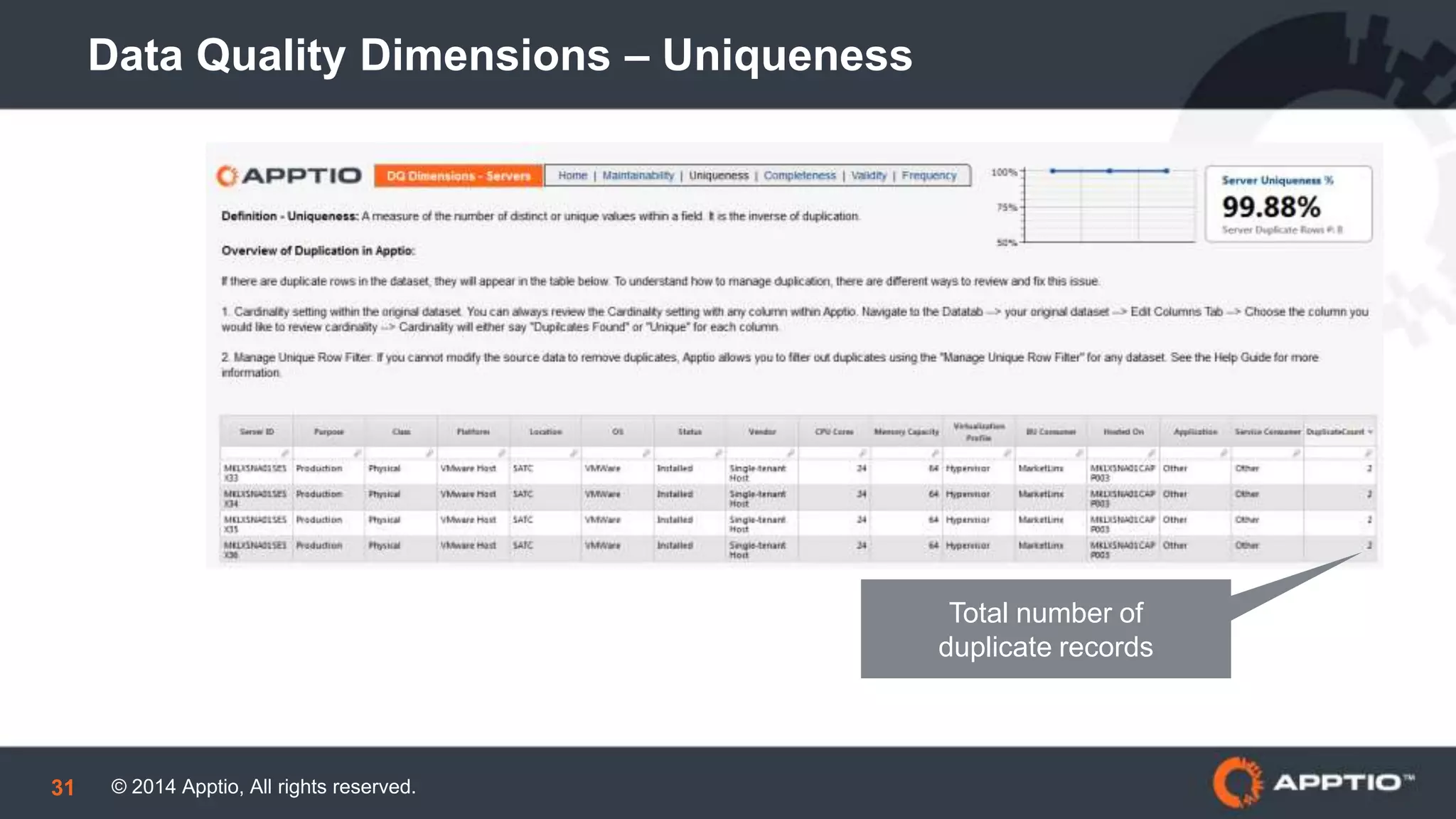The width and height of the screenshot is (1456, 819).
Task: Select server row MKLXSNA01SESX33
Action: coord(798,473)
